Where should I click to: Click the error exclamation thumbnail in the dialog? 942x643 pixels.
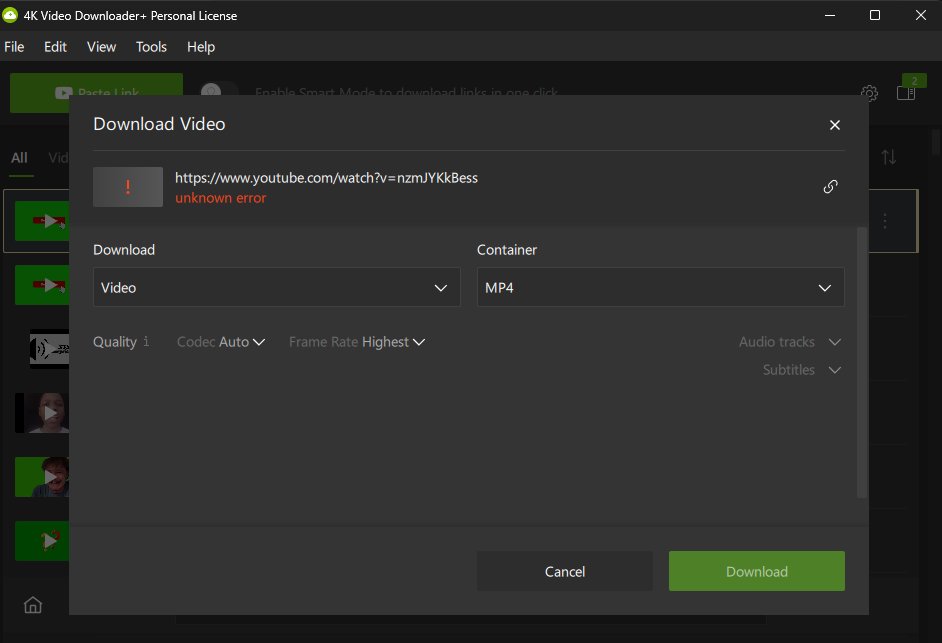pyautogui.click(x=127, y=186)
